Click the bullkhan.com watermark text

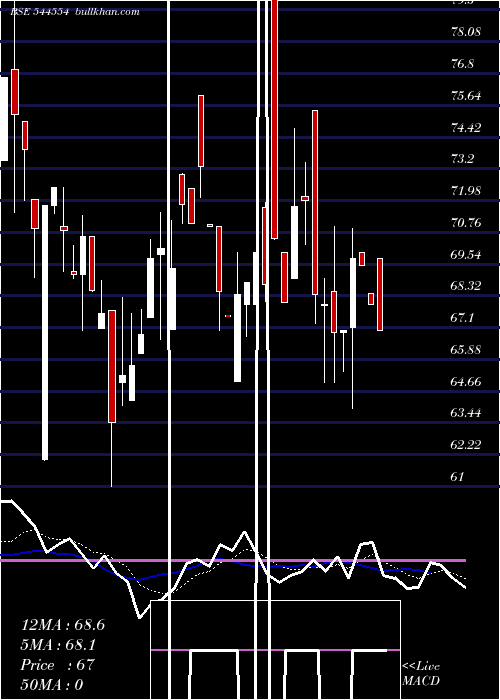[108, 12]
